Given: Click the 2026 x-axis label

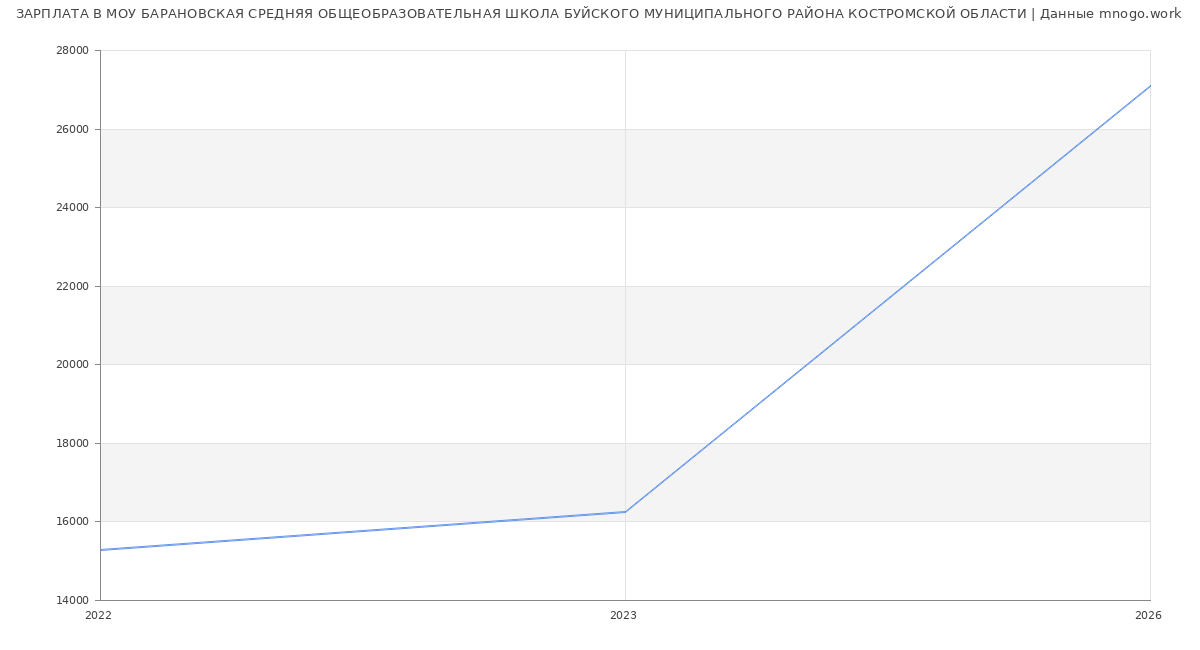Looking at the screenshot, I should click(1147, 616).
